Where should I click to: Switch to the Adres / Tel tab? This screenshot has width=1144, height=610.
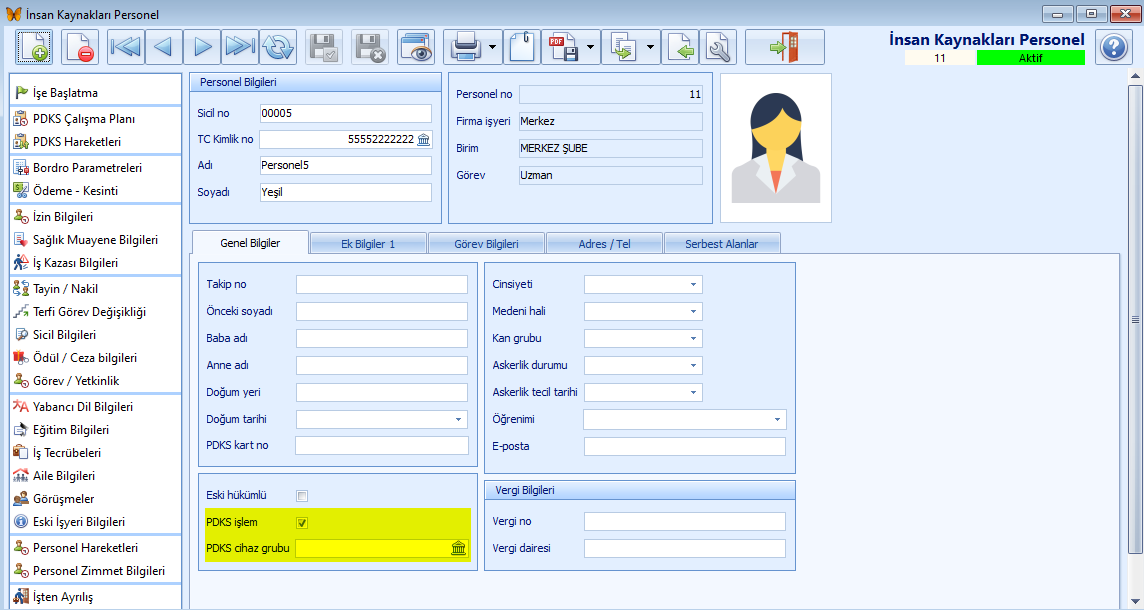pos(604,242)
